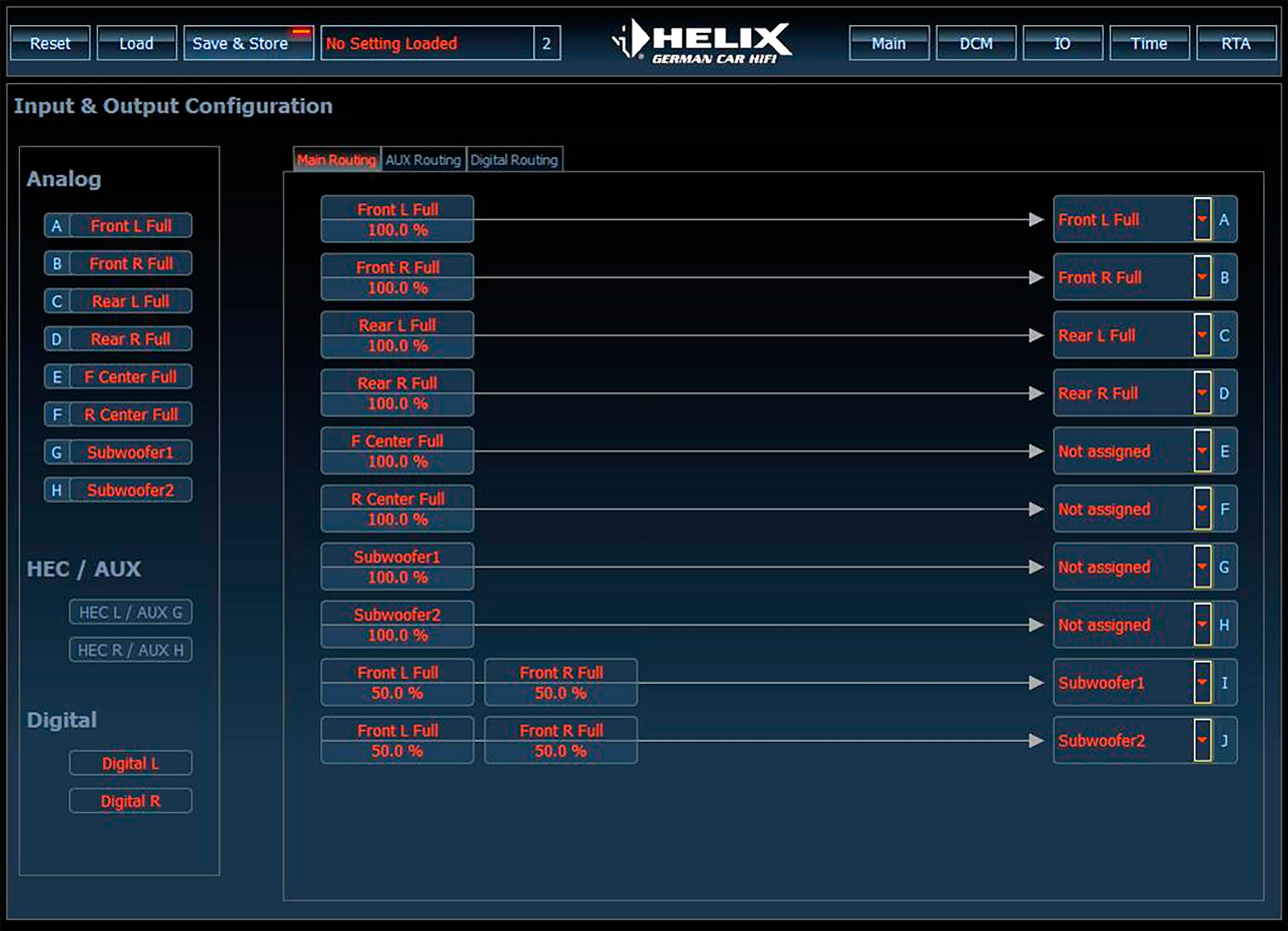The image size is (1288, 931).
Task: Select analog input C Rear L Full
Action: (x=118, y=301)
